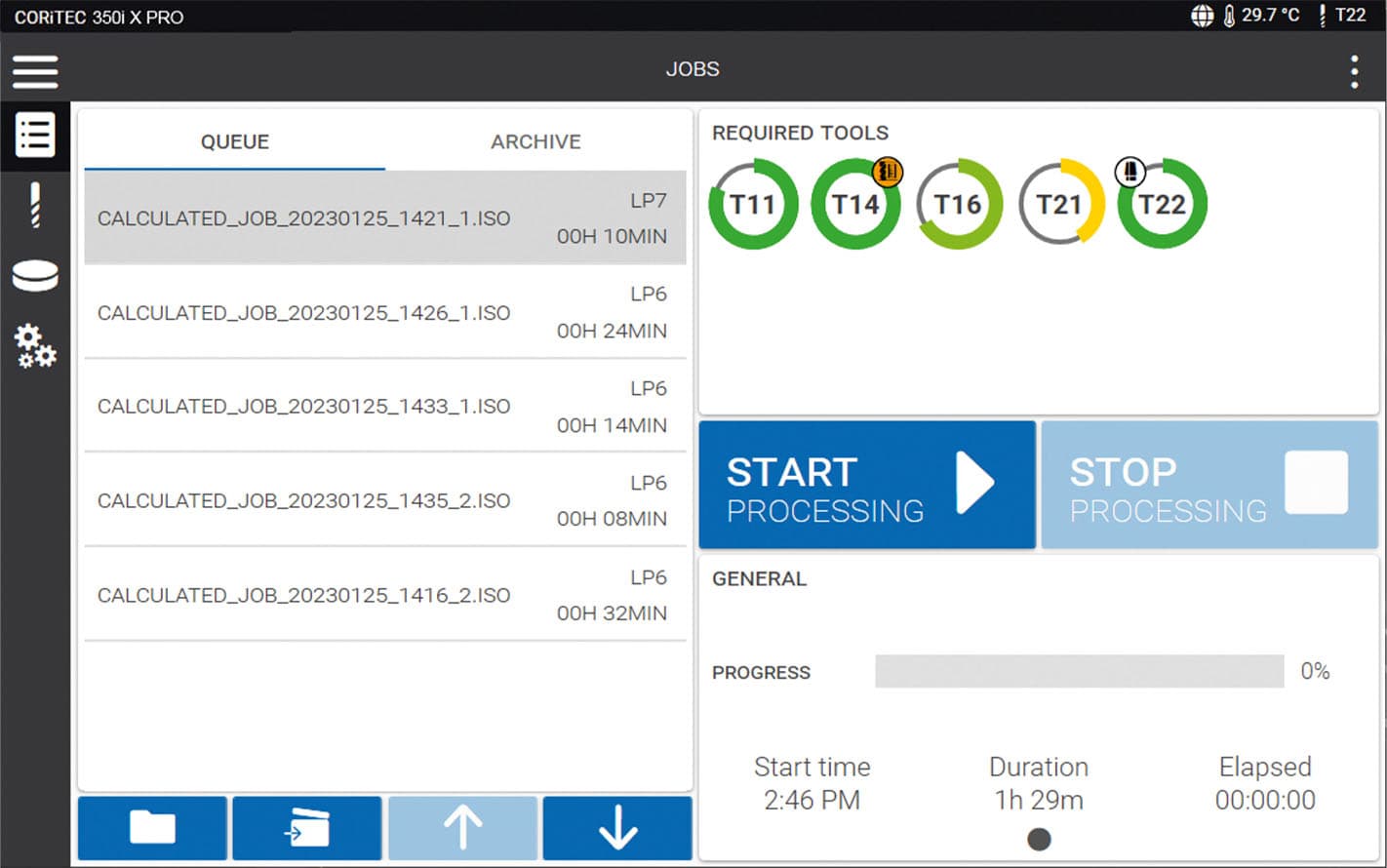Click the globe network status icon
Viewport: 1387px width, 868px height.
pos(1202,16)
